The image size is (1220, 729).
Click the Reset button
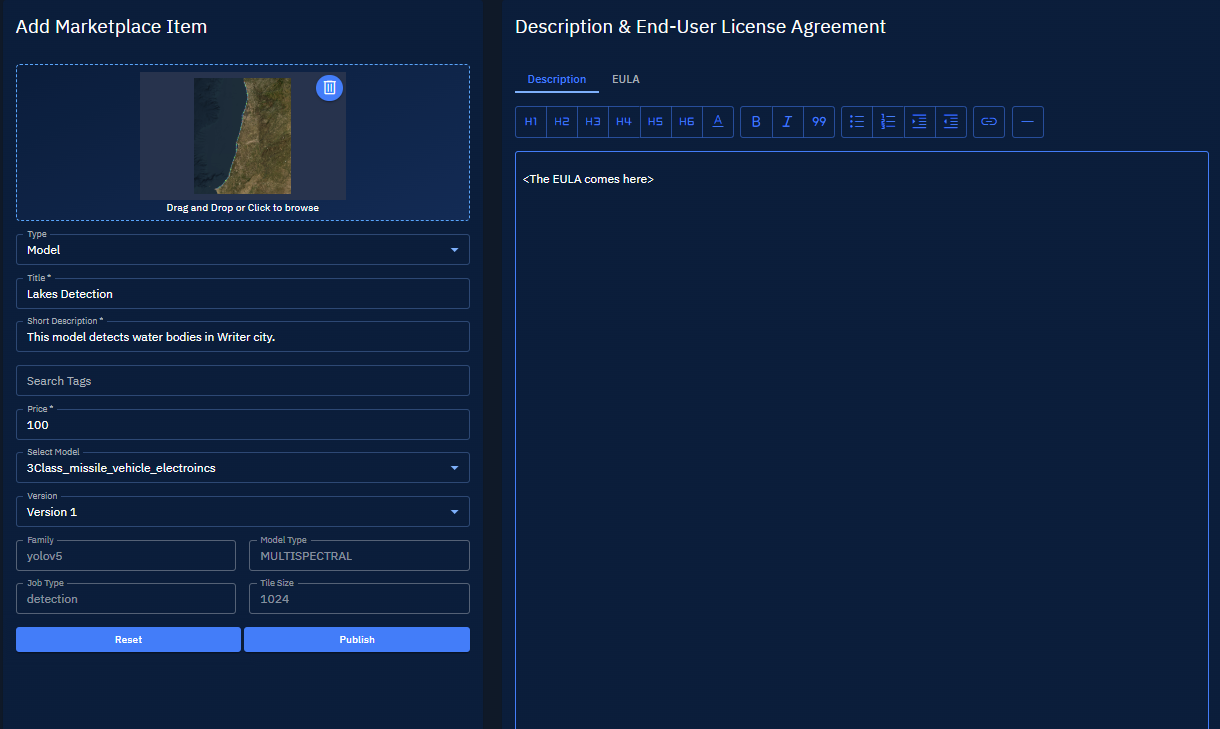(x=128, y=640)
